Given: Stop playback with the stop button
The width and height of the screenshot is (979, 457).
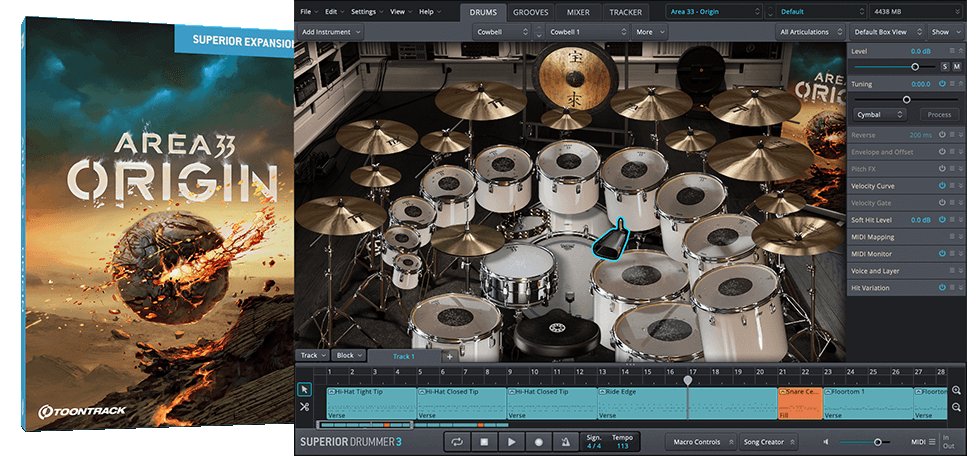Looking at the screenshot, I should (484, 441).
